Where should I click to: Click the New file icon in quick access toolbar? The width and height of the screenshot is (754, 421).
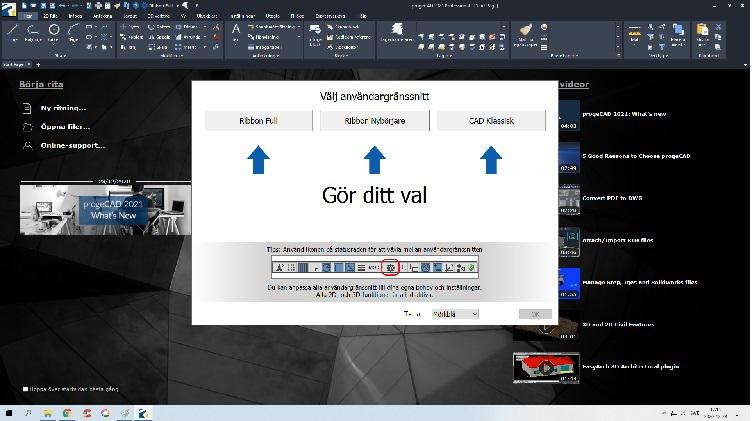tap(24, 6)
